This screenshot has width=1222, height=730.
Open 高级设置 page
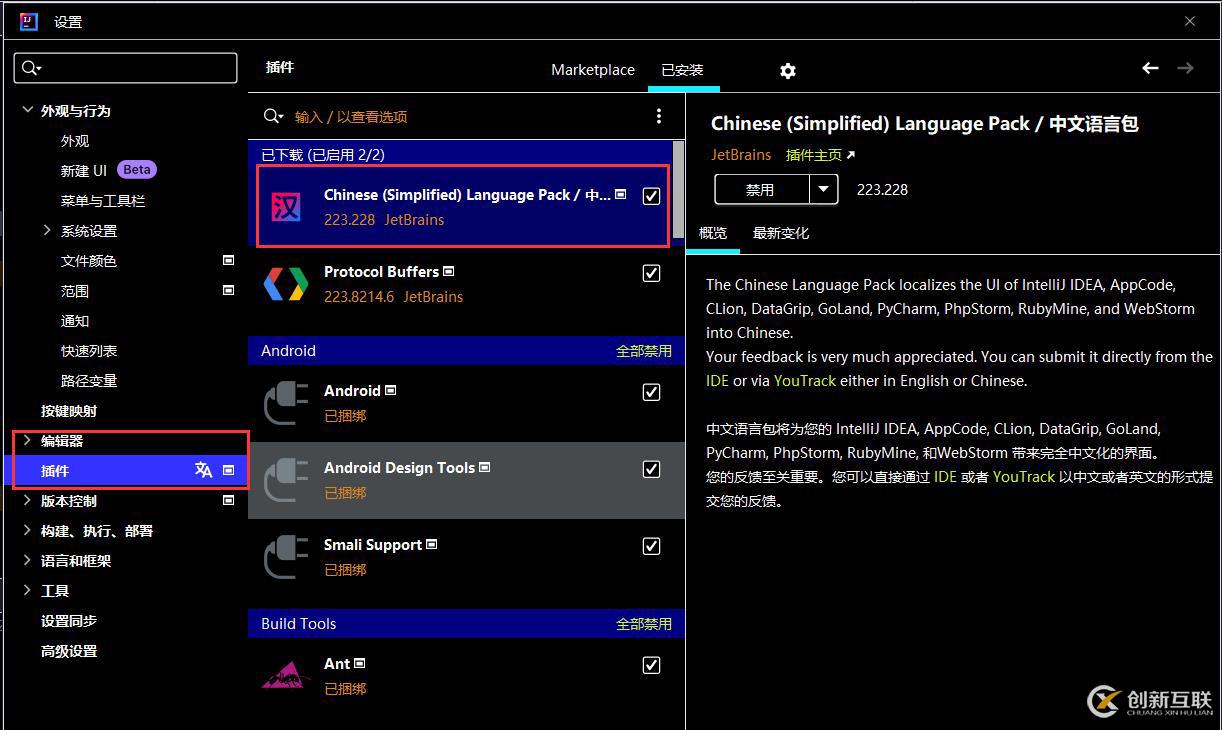[x=69, y=650]
